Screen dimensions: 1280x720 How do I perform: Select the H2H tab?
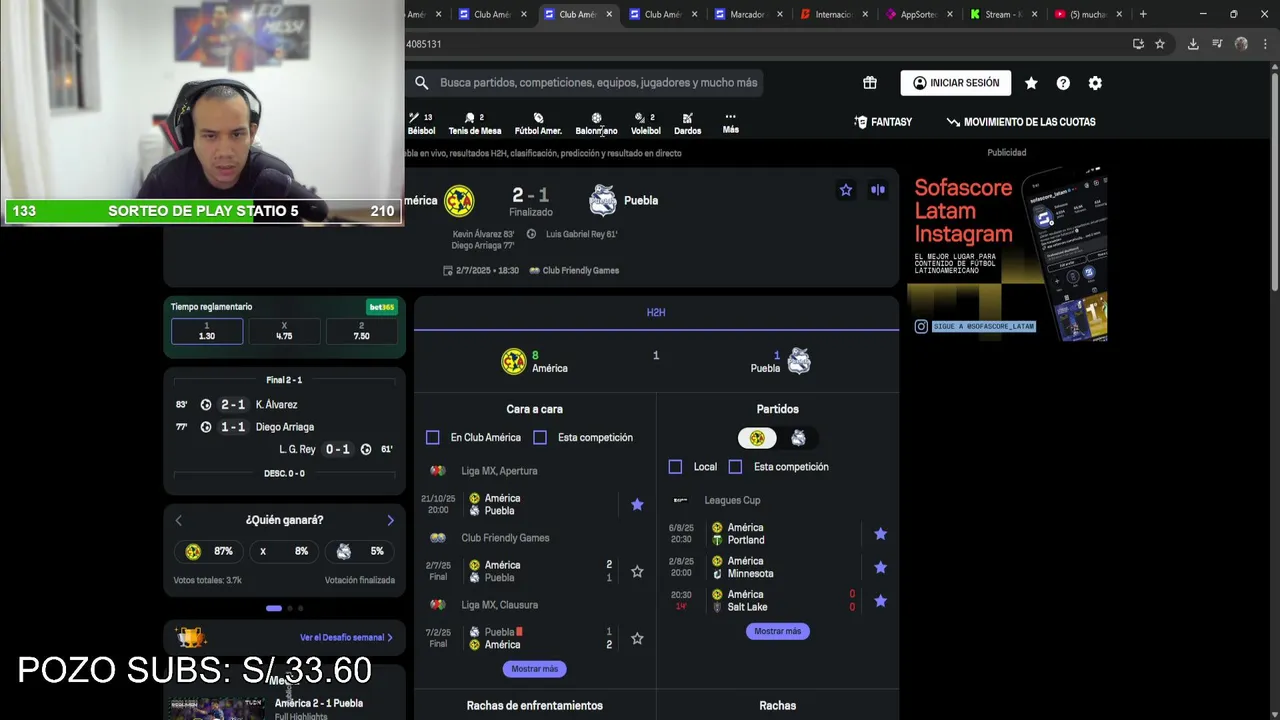coord(656,313)
